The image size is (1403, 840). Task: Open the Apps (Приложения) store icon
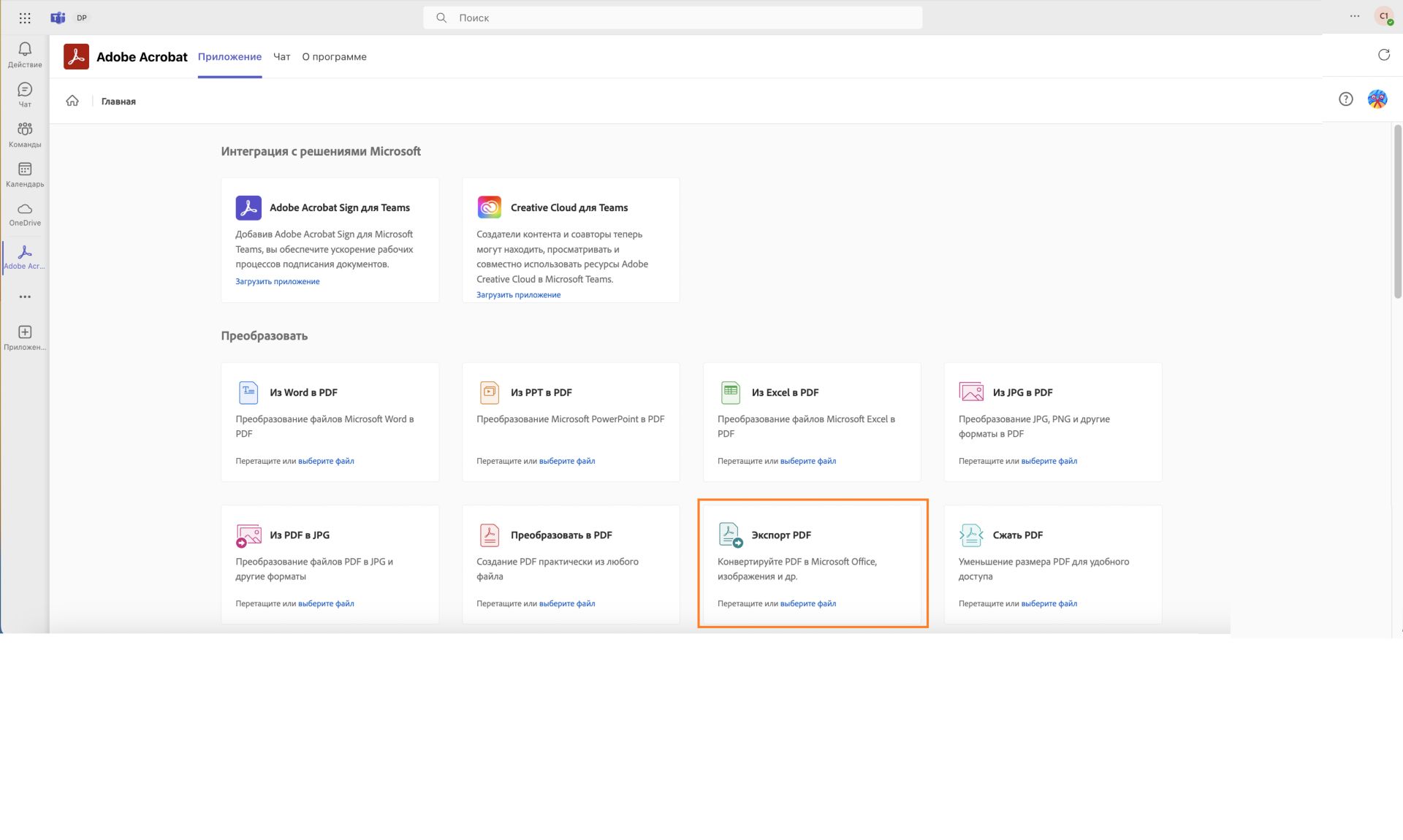pyautogui.click(x=25, y=337)
